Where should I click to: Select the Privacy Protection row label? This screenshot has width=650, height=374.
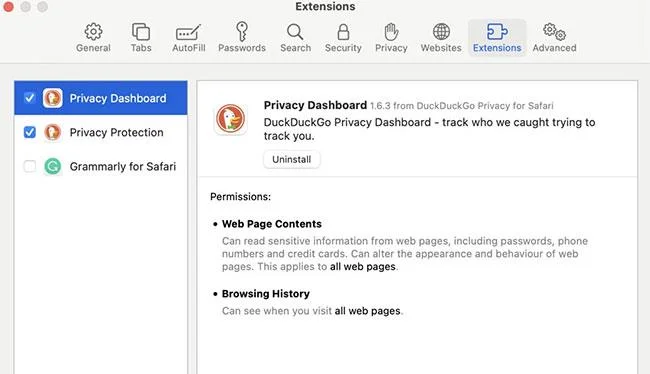point(116,132)
